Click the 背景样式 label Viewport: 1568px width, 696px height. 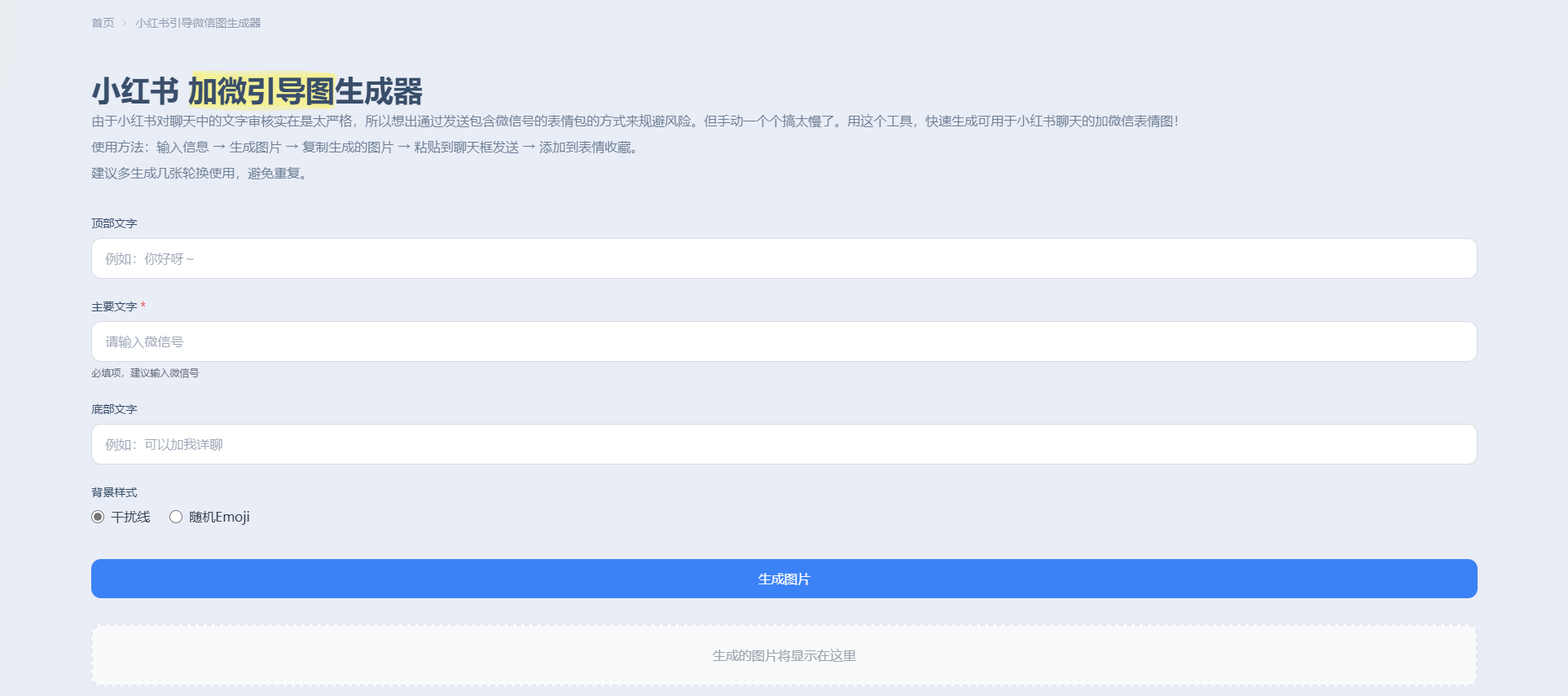click(x=114, y=492)
